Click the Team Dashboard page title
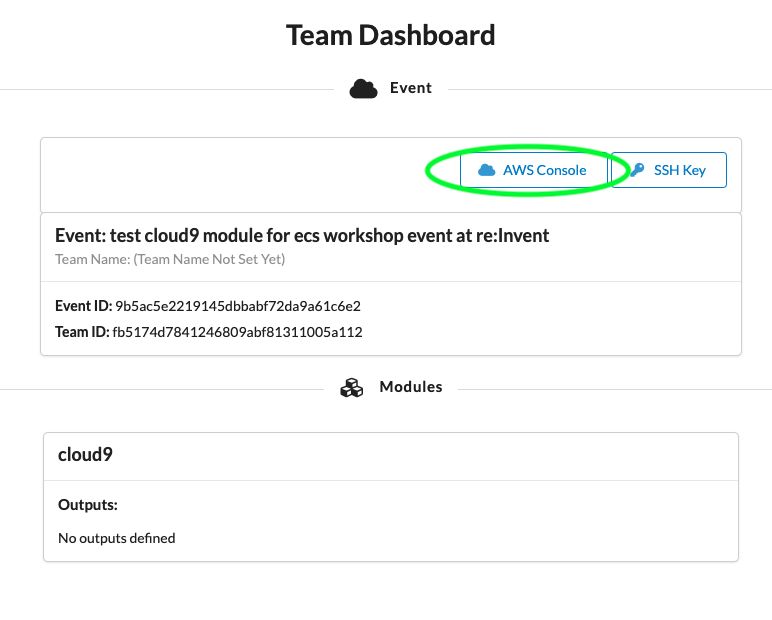The height and width of the screenshot is (620, 772). click(x=390, y=35)
